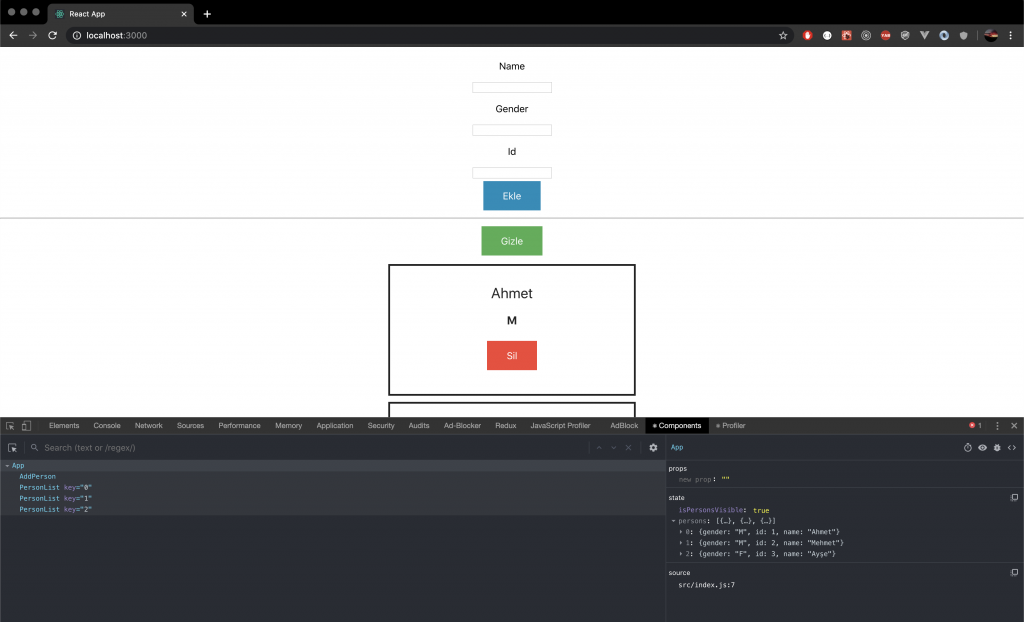The width and height of the screenshot is (1024, 622).
Task: Collapse the persons array in state
Action: [x=674, y=521]
